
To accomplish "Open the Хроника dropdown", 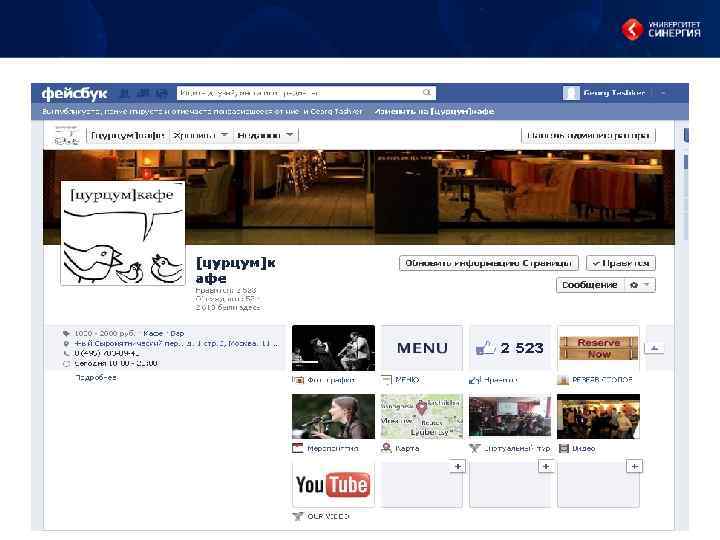I will [200, 135].
